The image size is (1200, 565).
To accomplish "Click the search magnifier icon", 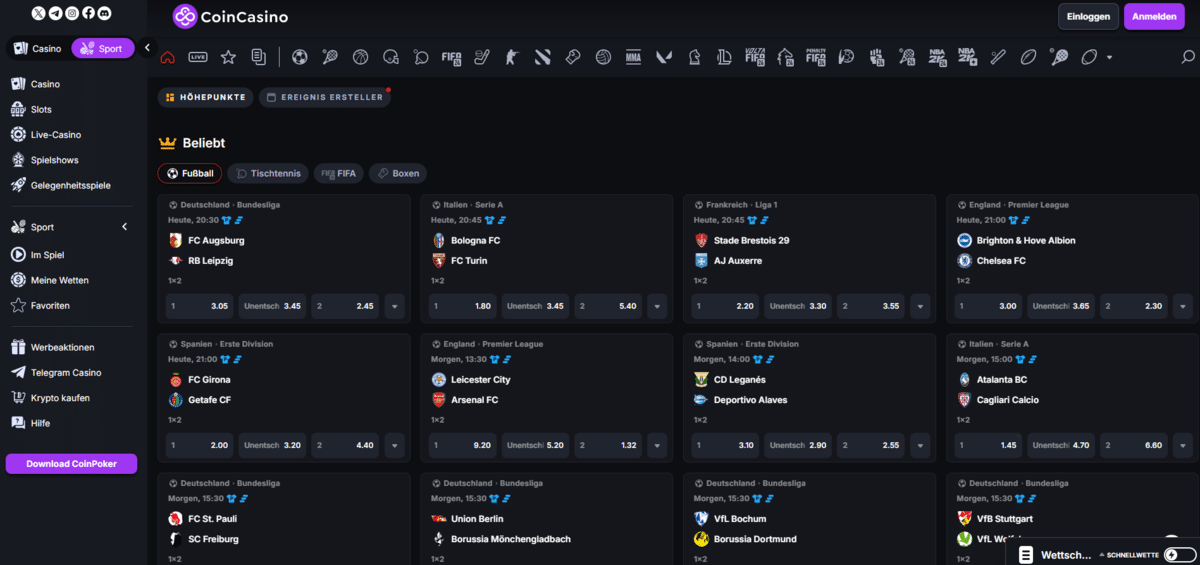I will (x=1187, y=57).
